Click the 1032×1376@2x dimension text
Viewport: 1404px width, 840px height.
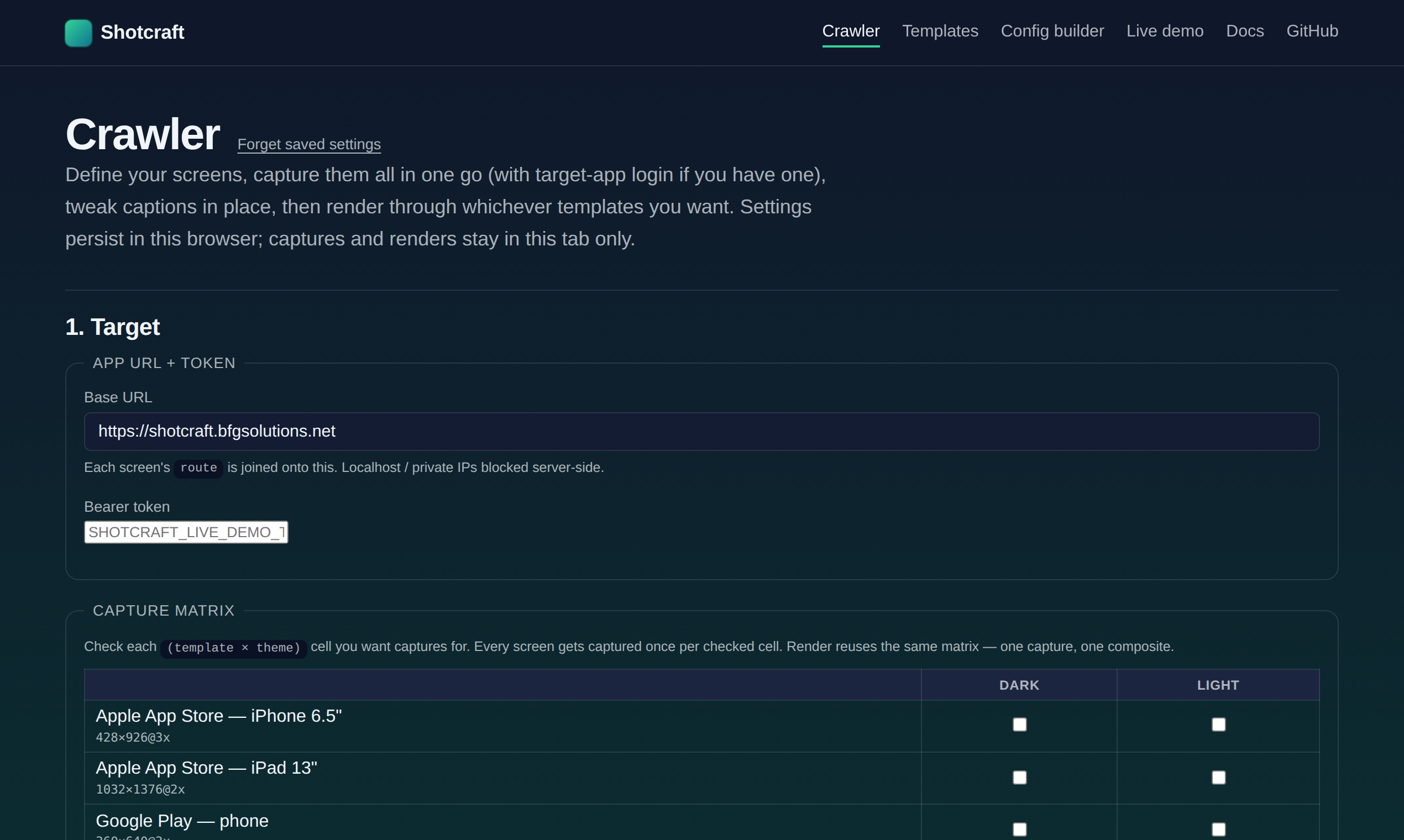click(140, 790)
